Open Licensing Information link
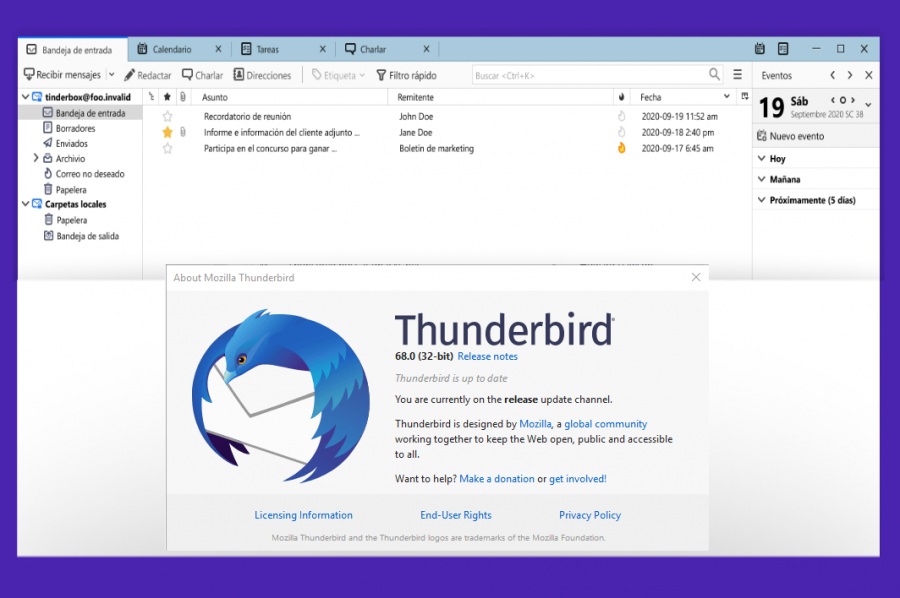The width and height of the screenshot is (900, 598). (304, 515)
